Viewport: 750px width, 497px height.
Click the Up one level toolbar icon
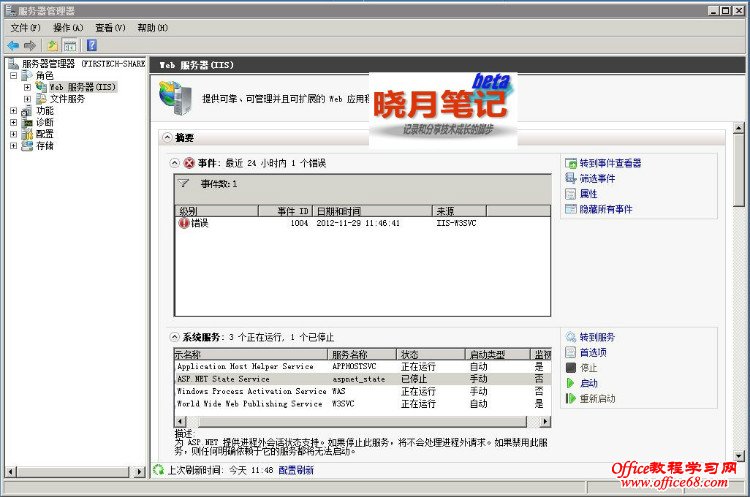[x=52, y=45]
